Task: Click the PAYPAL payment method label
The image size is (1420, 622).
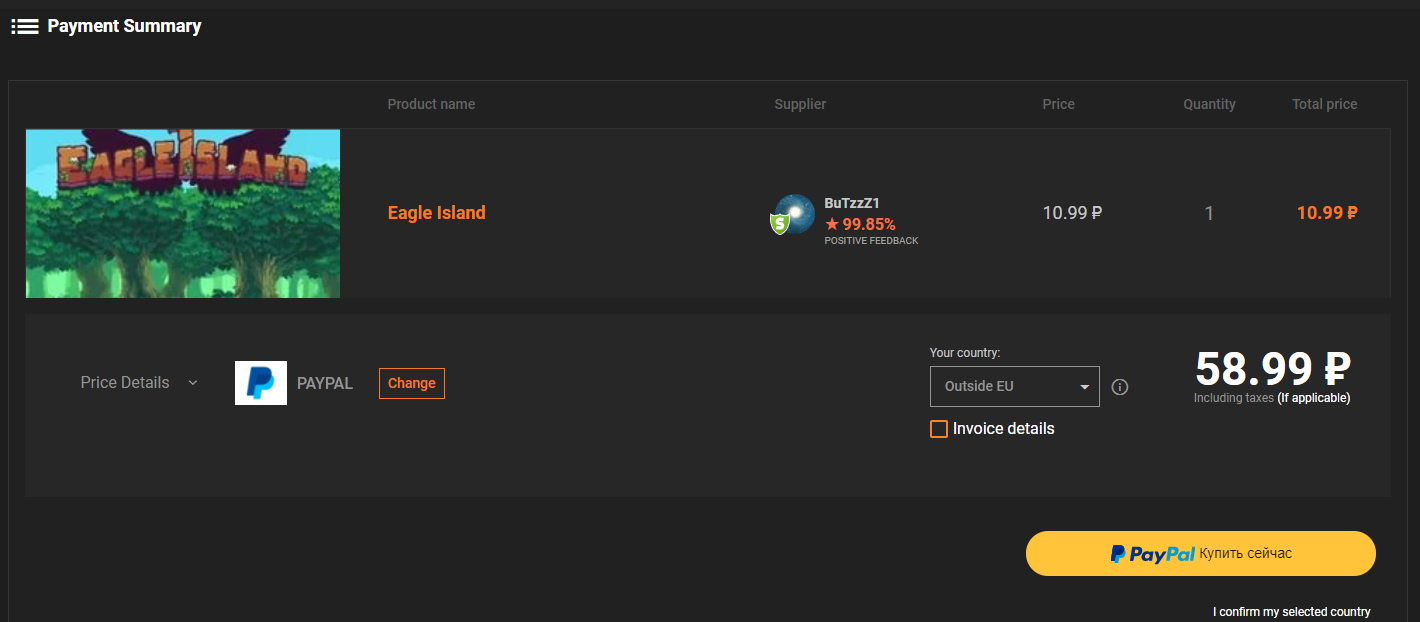Action: pyautogui.click(x=325, y=383)
